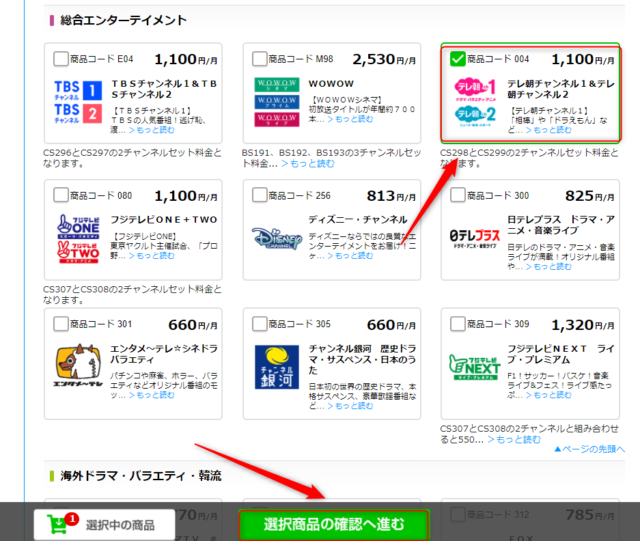Click the title フジテレビＮＥＸＴ ライブ・プレミアム
This screenshot has height=541, width=640.
[561, 354]
